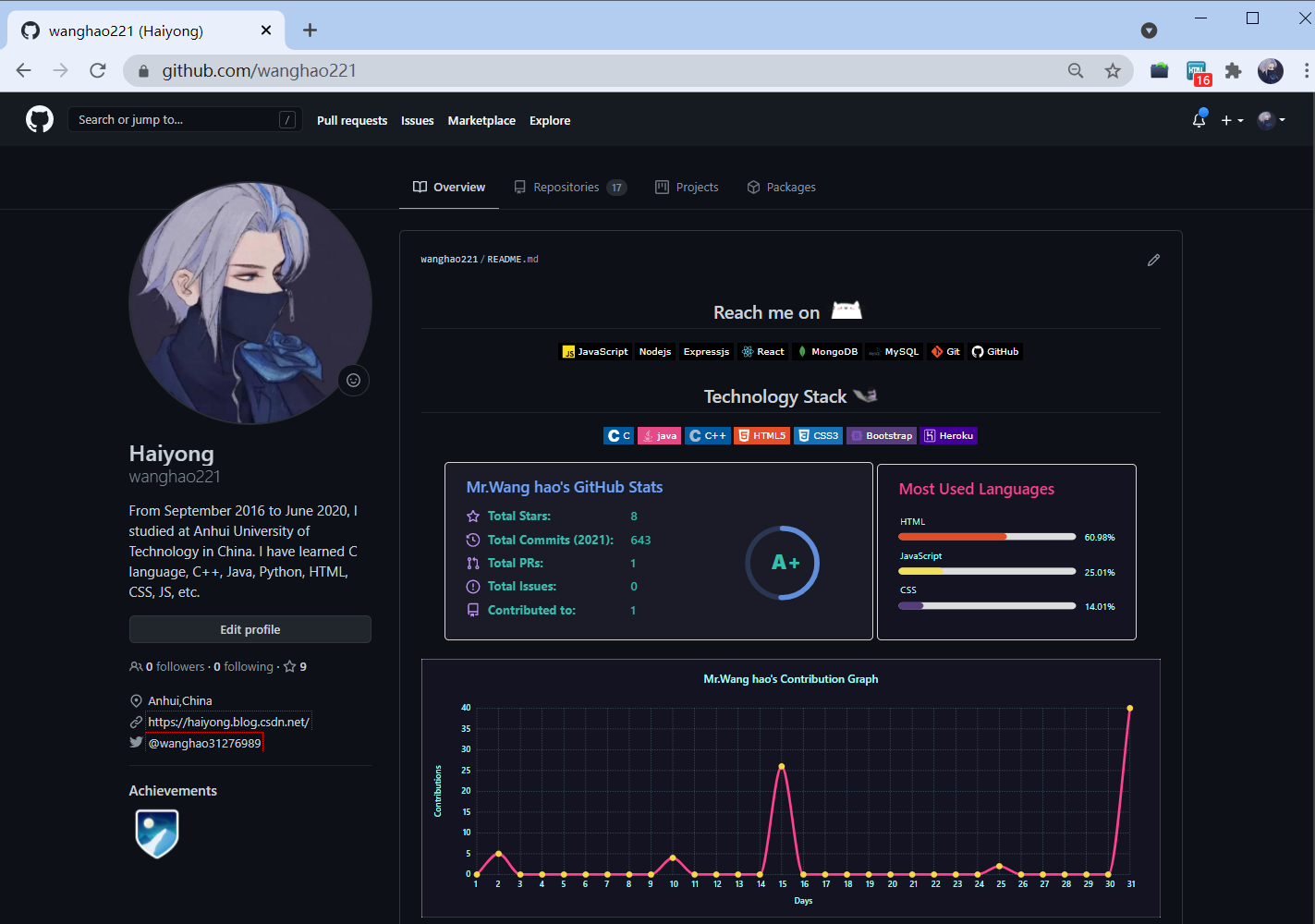
Task: Open the Extensions puzzle icon
Action: [x=1233, y=71]
